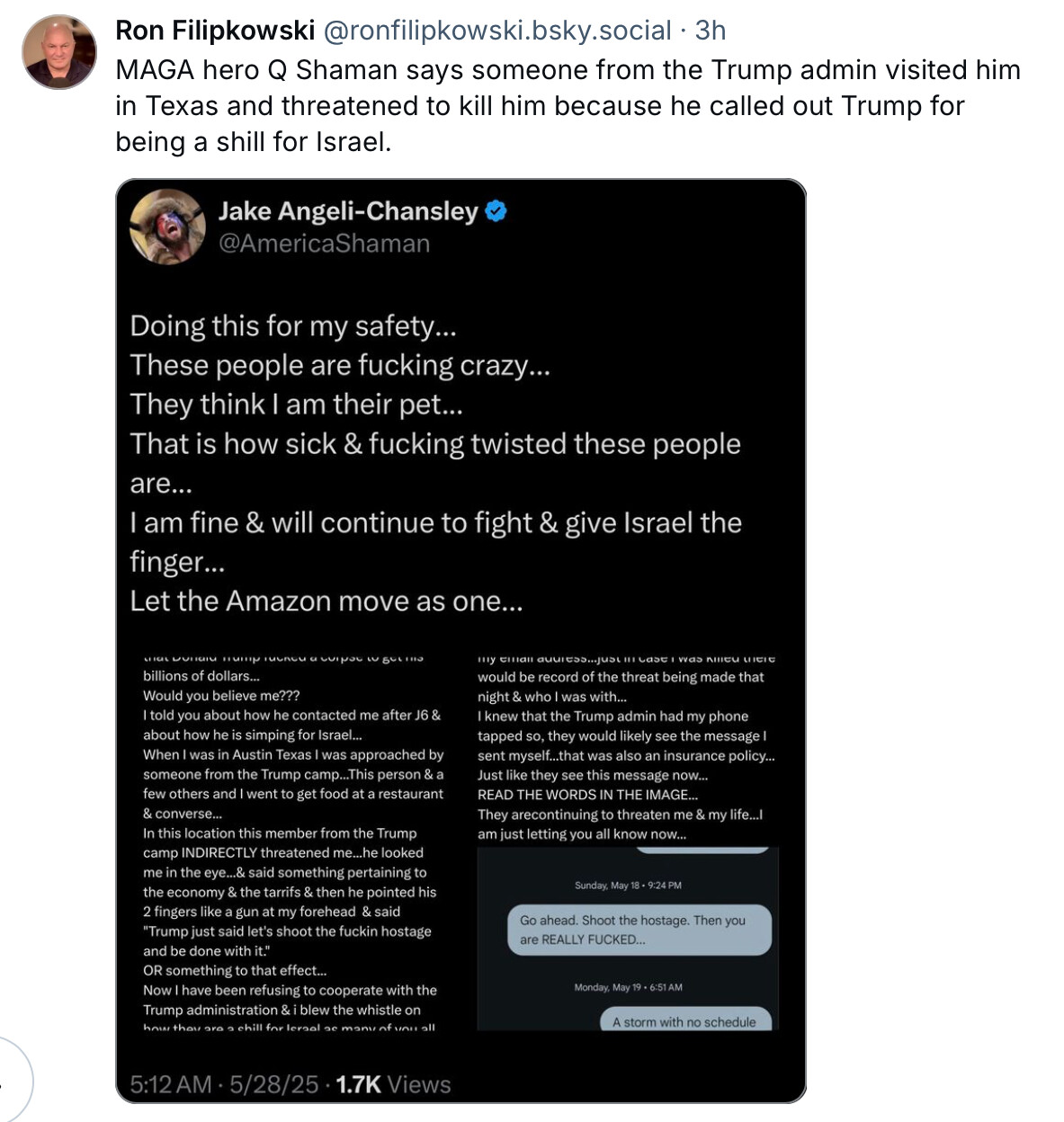
Task: Click Jake Angeli-Chansley's avatar in the embedded tweet
Action: [168, 227]
